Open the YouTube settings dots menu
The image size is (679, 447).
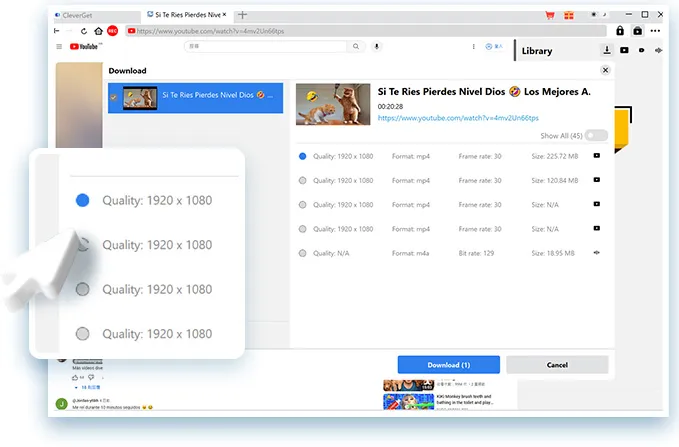[473, 46]
